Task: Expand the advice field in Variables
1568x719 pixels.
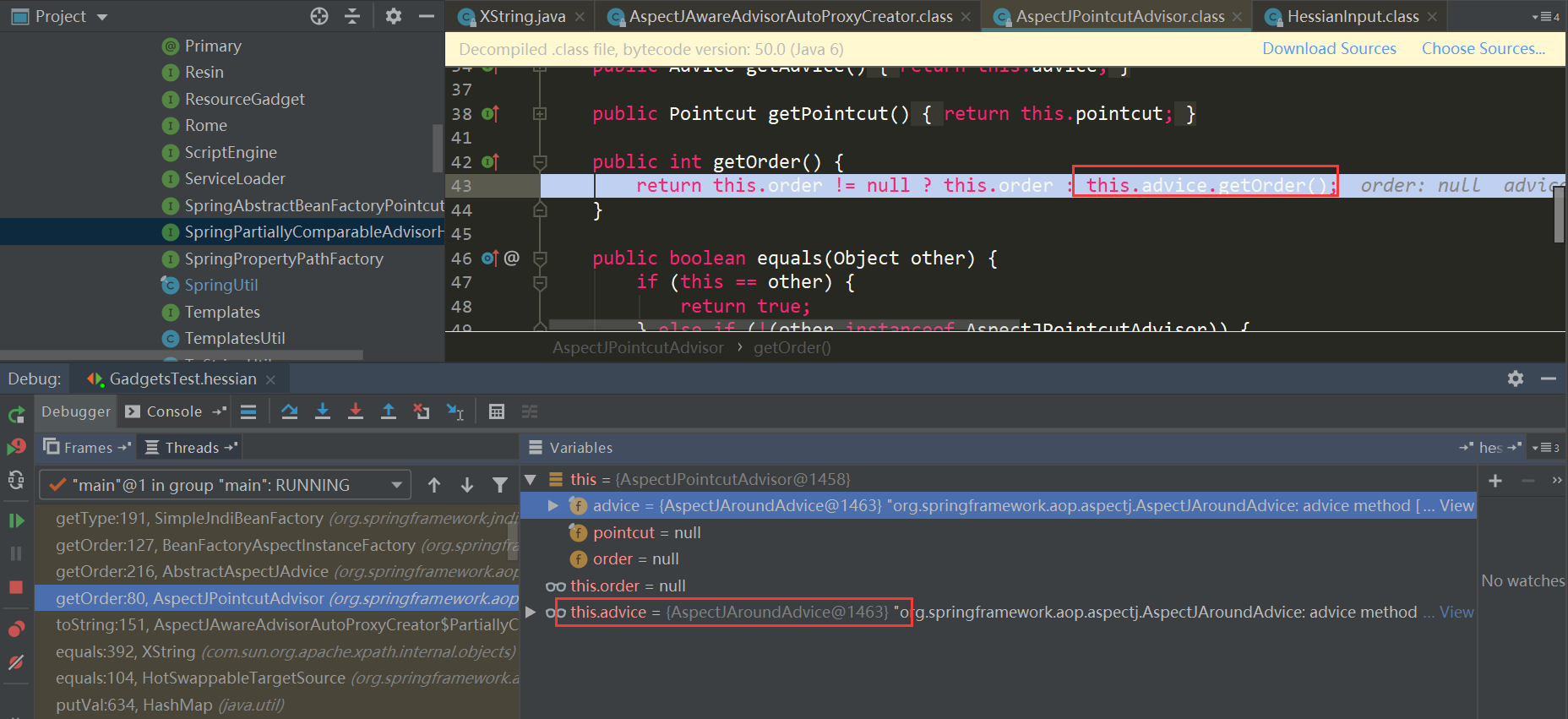Action: tap(553, 506)
